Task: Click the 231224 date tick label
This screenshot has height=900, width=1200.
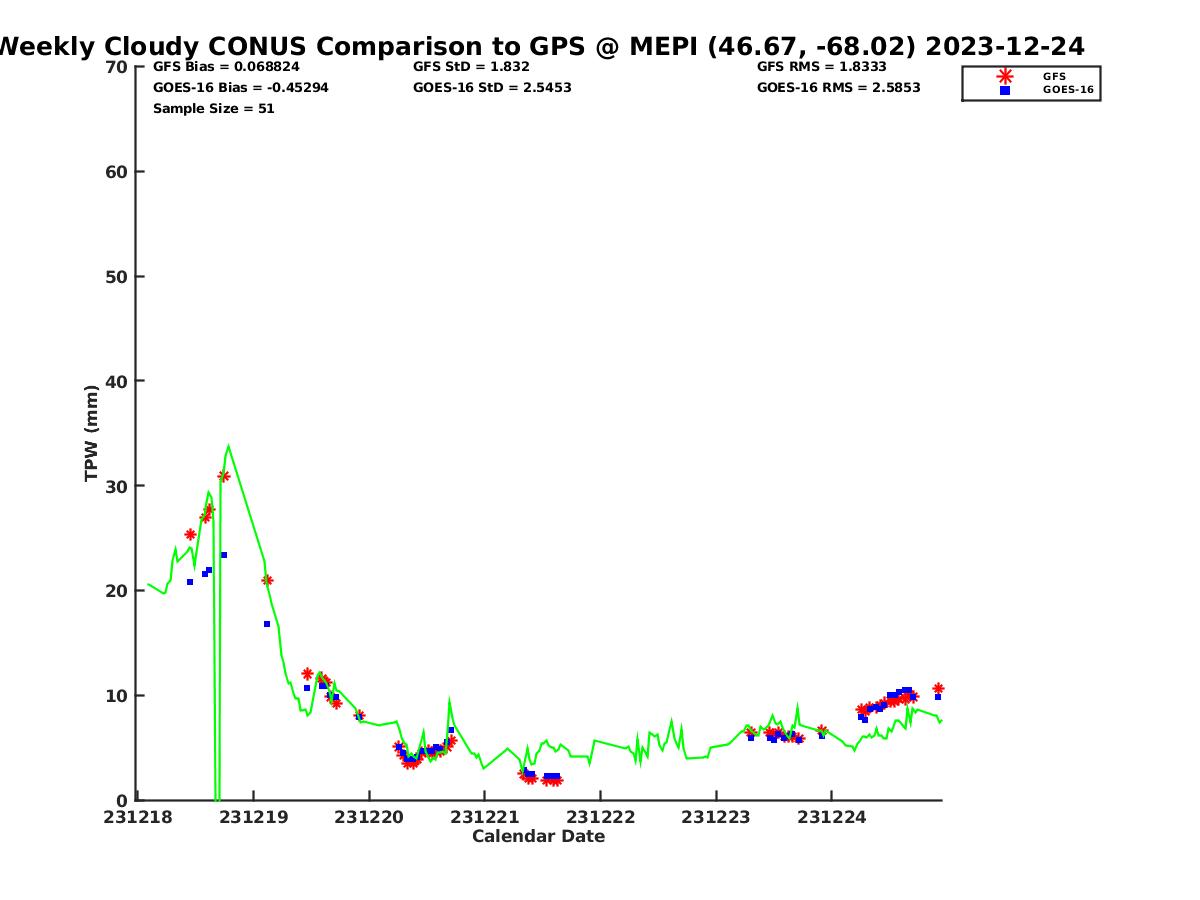Action: point(831,817)
